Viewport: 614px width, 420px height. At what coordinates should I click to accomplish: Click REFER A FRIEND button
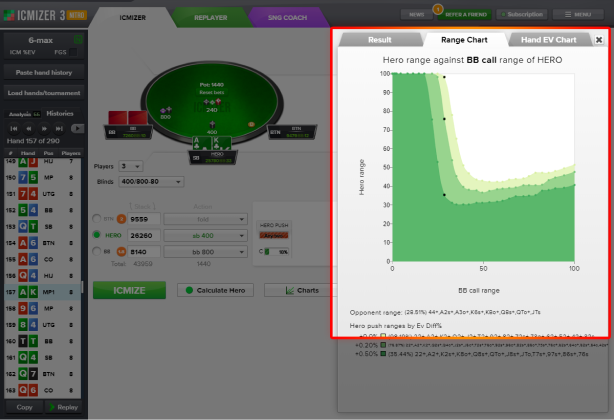coord(466,14)
